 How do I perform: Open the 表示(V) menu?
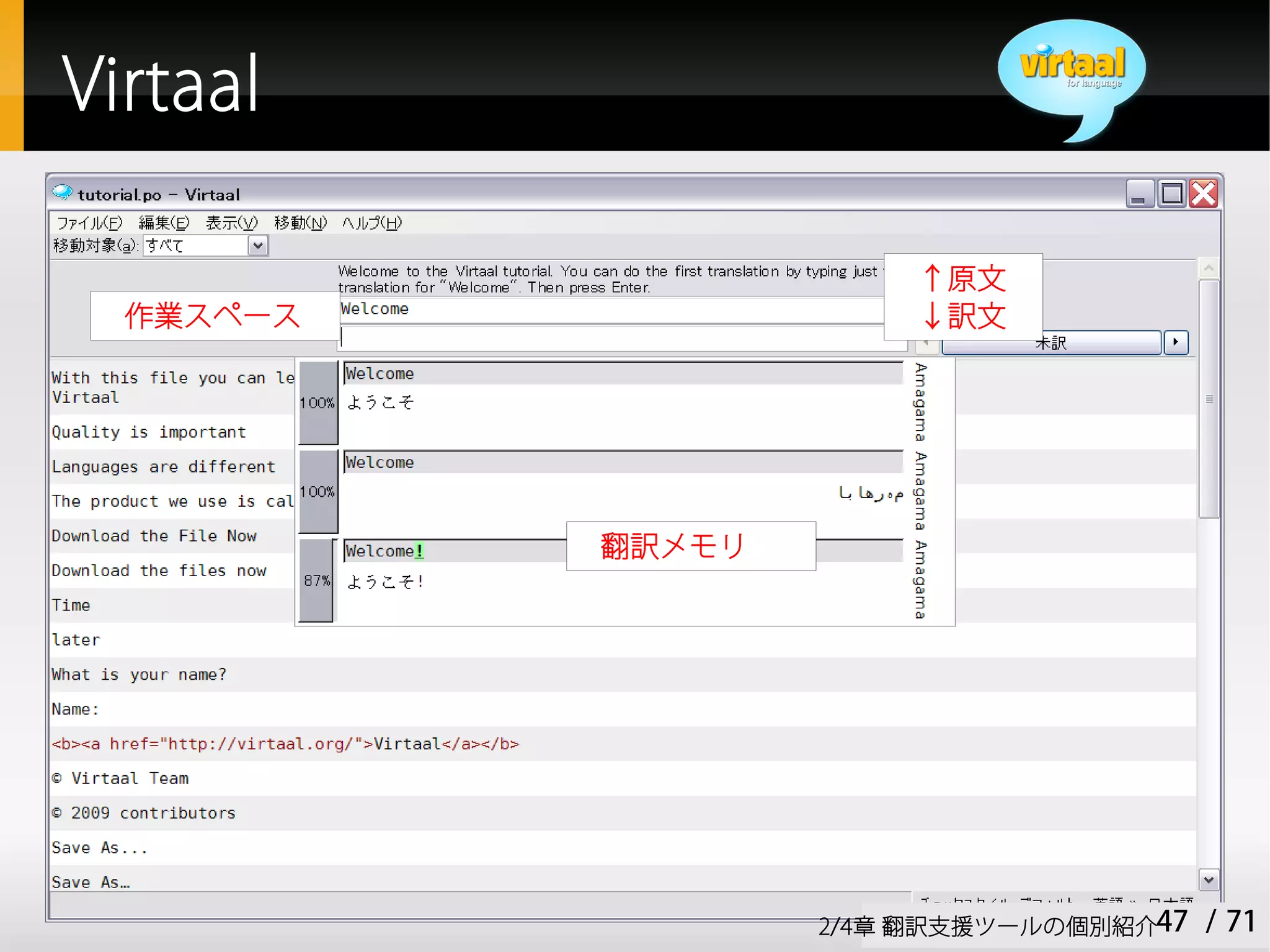coord(231,223)
